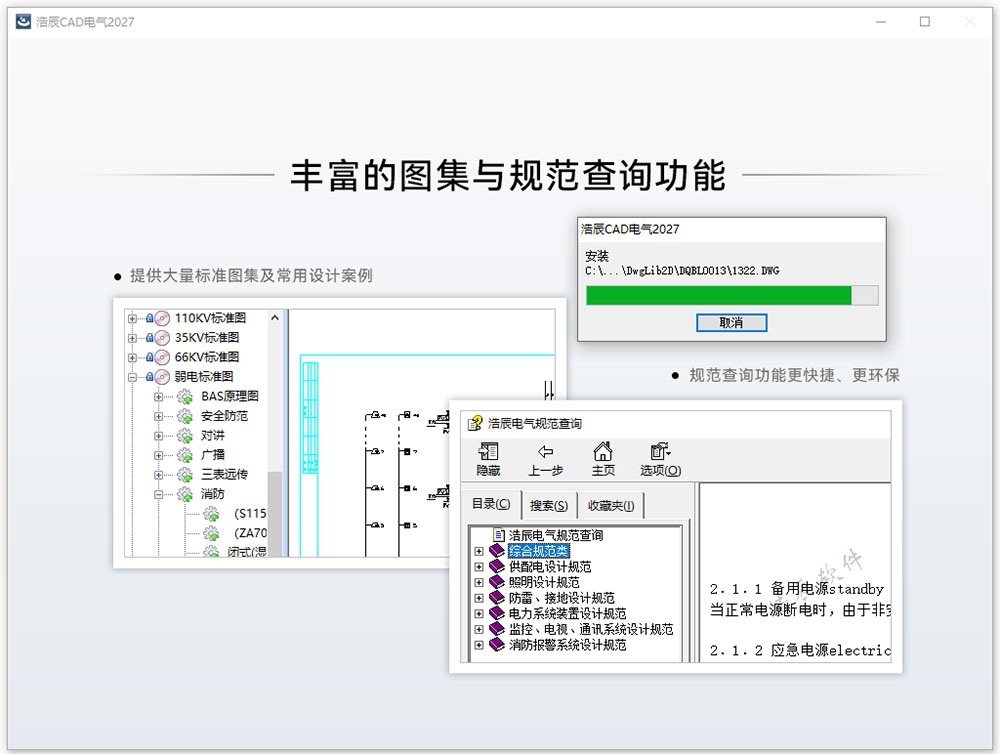Click the gear icon of 消防
The image size is (1000, 754).
(185, 494)
